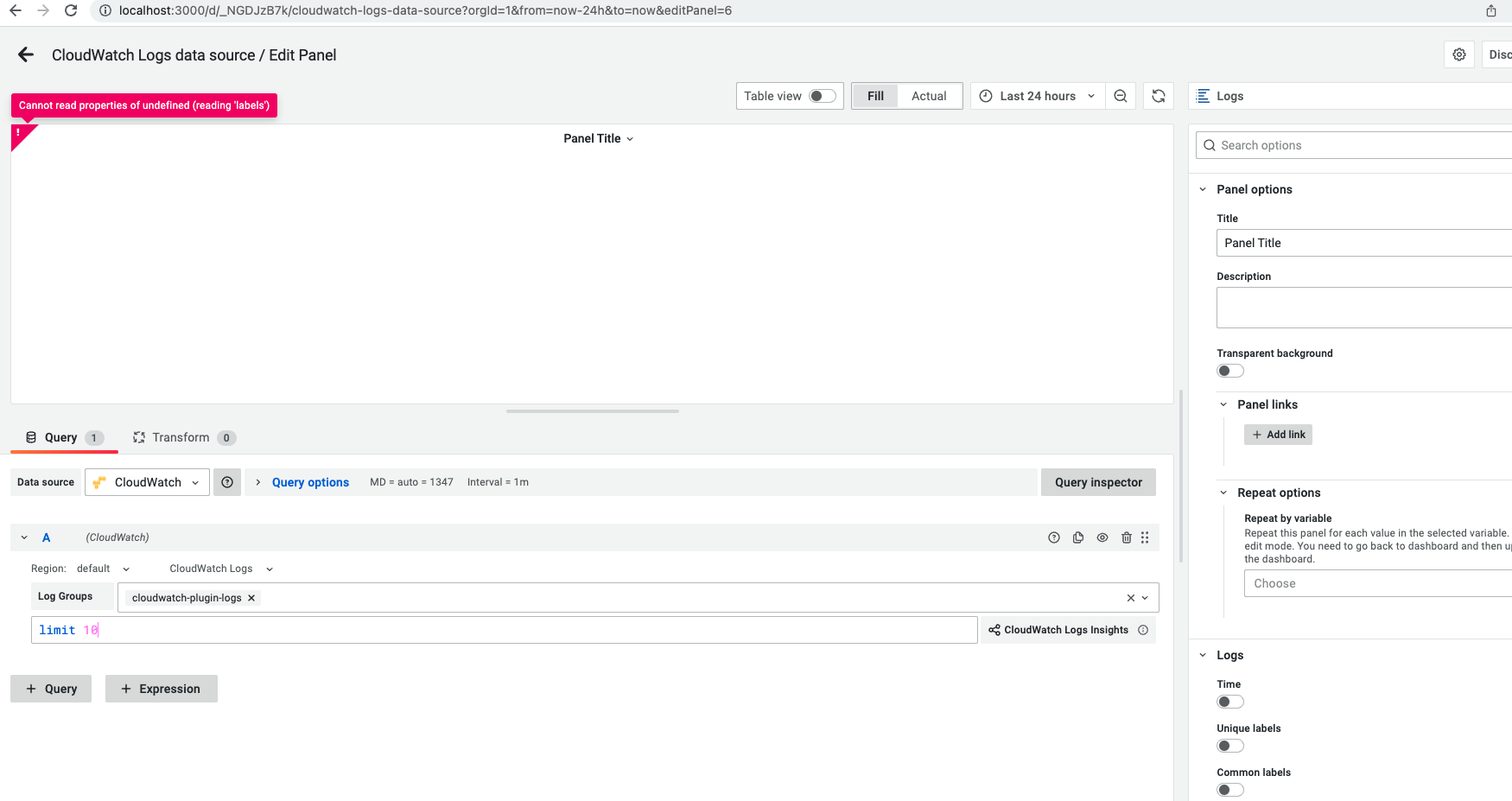Open the dashboard settings gear icon

[1459, 54]
